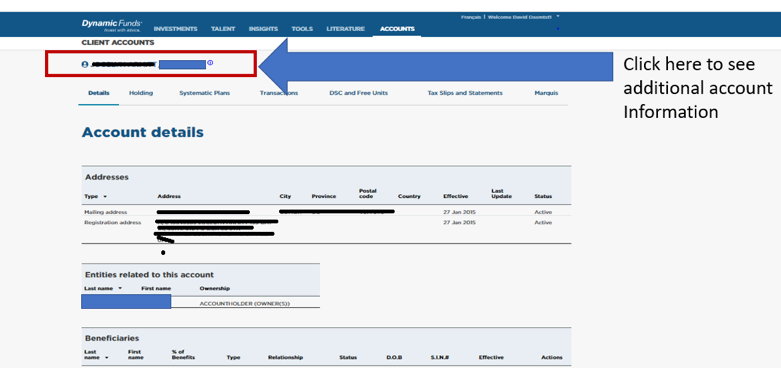Open the Investments menu
Viewport: 781px width, 368px height.
click(x=175, y=29)
